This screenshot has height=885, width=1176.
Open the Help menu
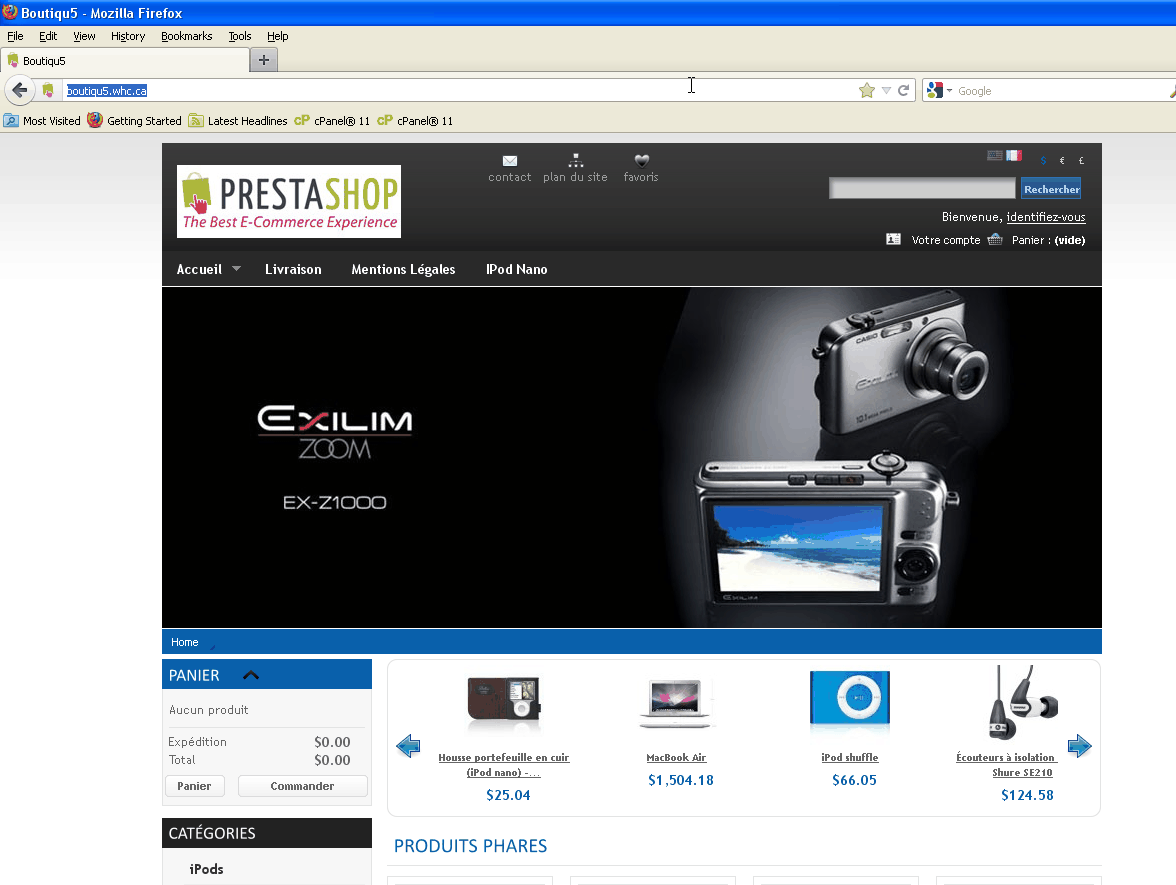(278, 36)
